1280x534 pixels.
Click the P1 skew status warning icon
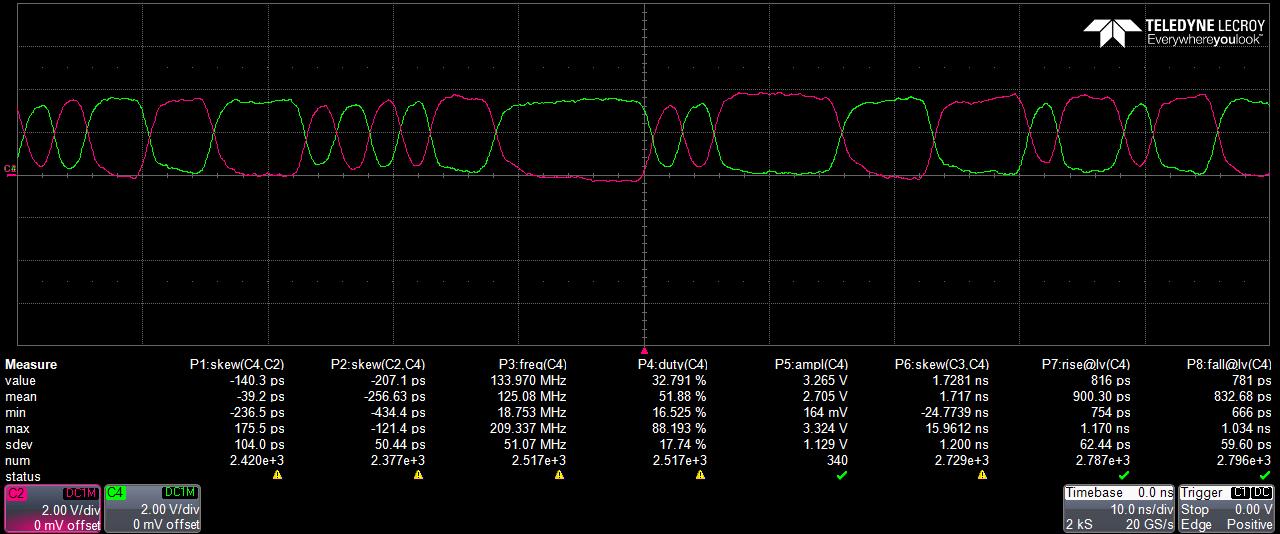coord(277,476)
